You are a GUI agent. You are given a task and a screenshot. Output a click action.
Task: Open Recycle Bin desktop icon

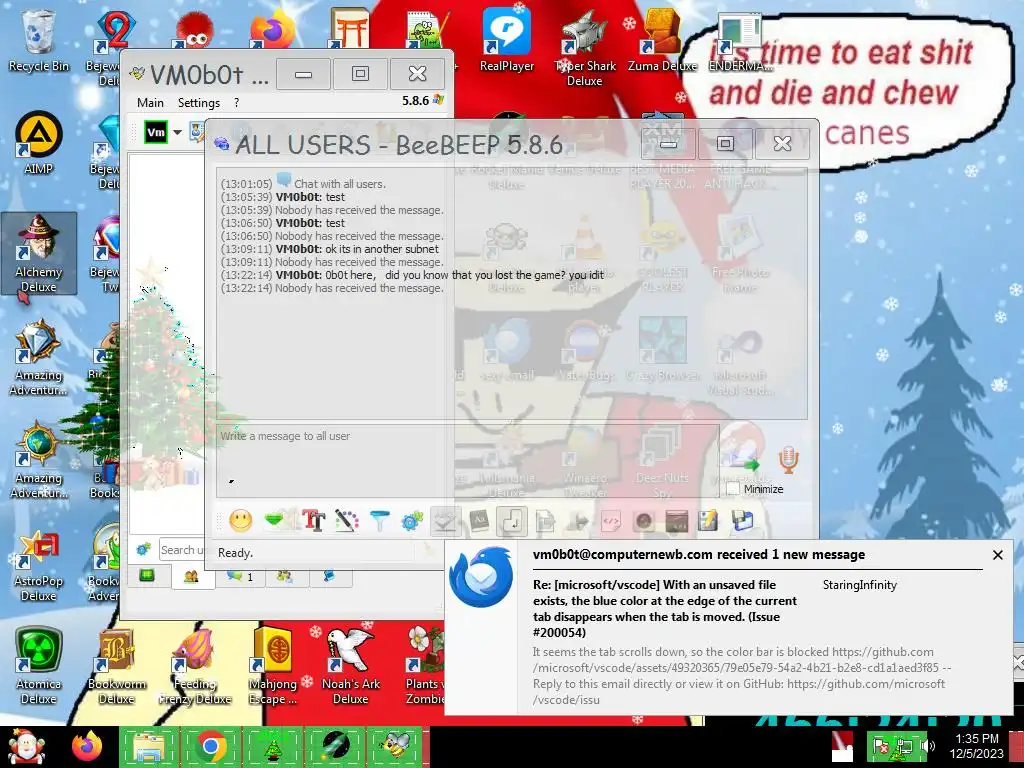tap(39, 40)
